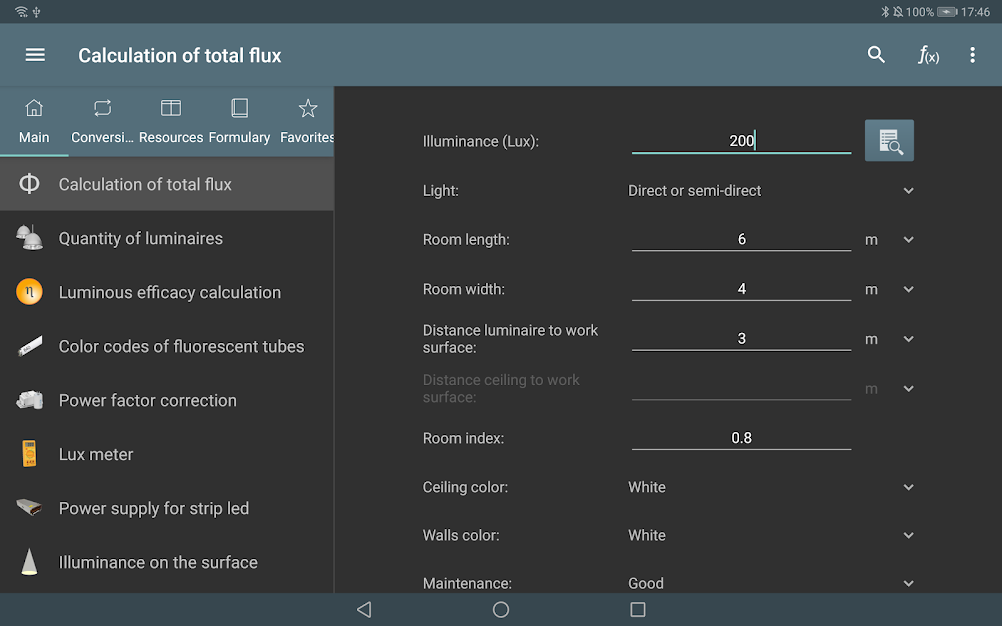This screenshot has width=1002, height=626.
Task: Expand the Room width unit dropdown
Action: pyautogui.click(x=908, y=289)
